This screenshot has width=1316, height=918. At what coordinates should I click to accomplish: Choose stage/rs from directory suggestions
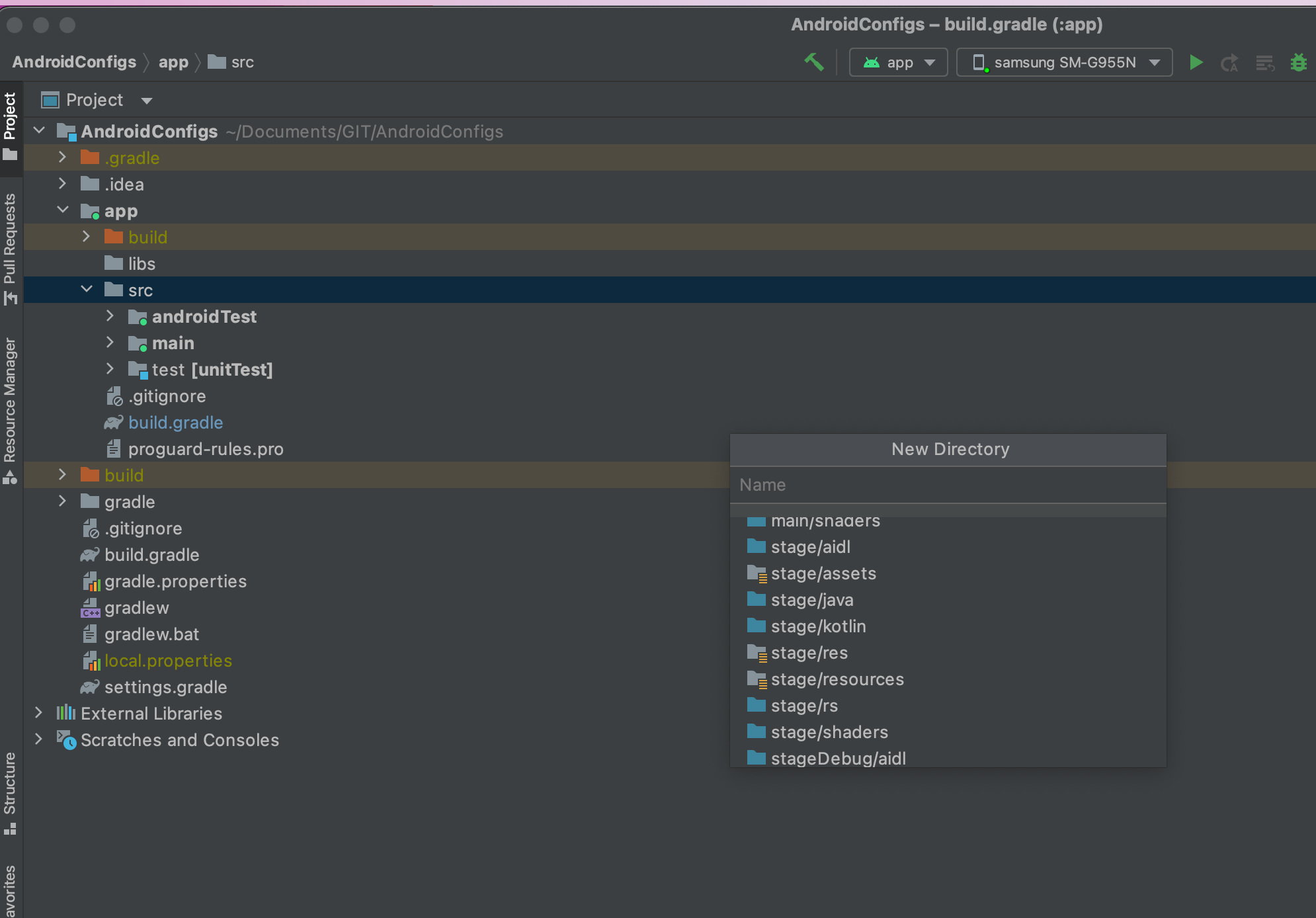pos(948,706)
